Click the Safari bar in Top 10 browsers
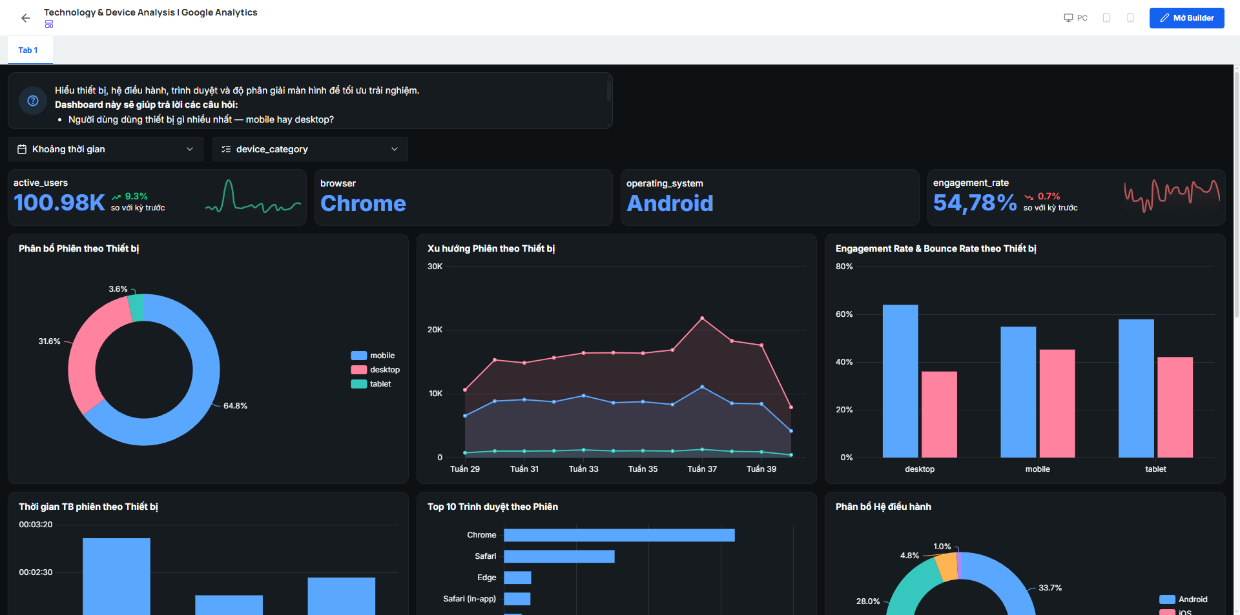Image resolution: width=1240 pixels, height=615 pixels. (559, 556)
